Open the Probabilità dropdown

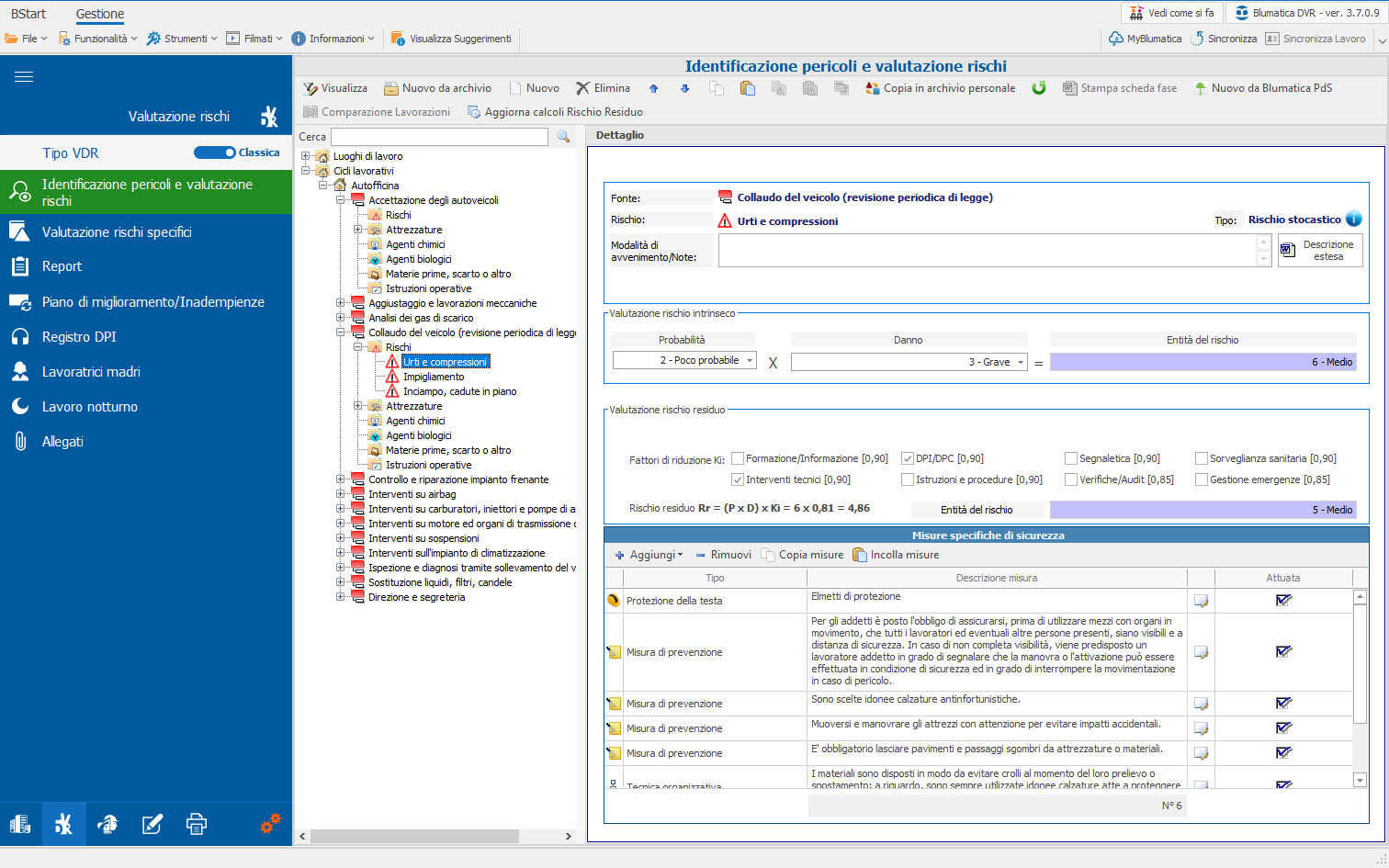point(684,361)
